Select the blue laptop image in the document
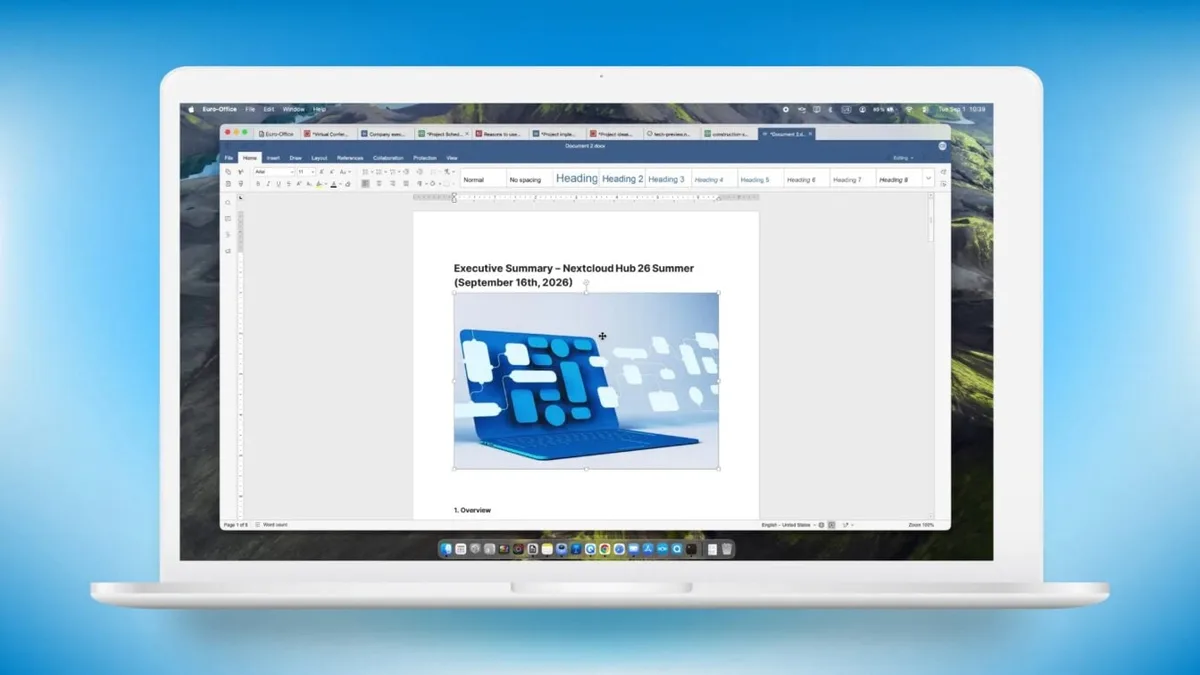1200x675 pixels. pos(586,380)
